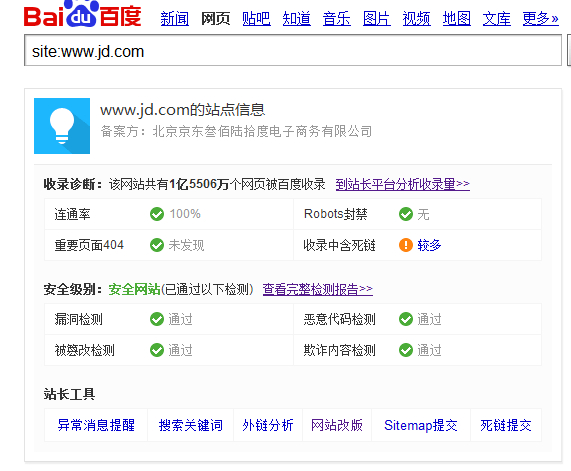Viewport: 571px width, 471px height.
Task: Open Sitemap提交 tool
Action: [x=421, y=425]
